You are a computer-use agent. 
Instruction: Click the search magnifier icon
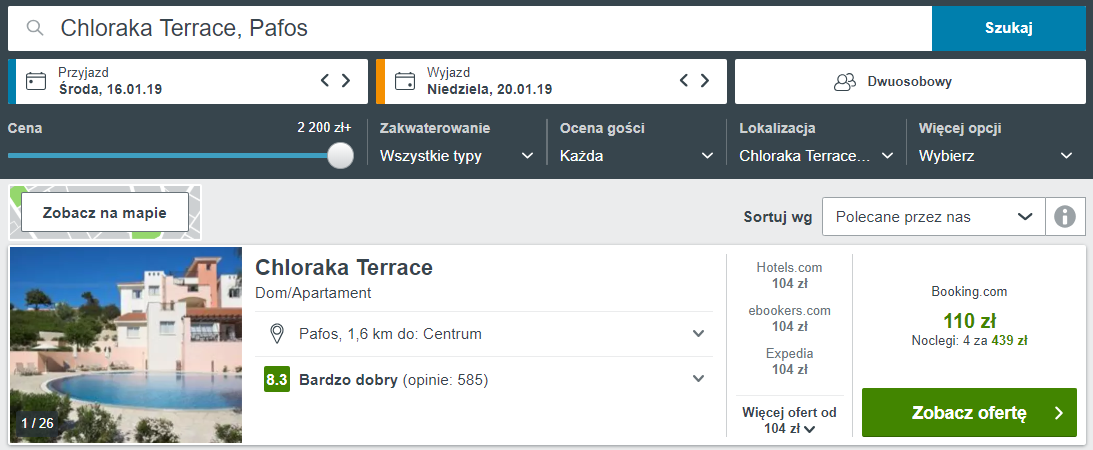tap(35, 28)
